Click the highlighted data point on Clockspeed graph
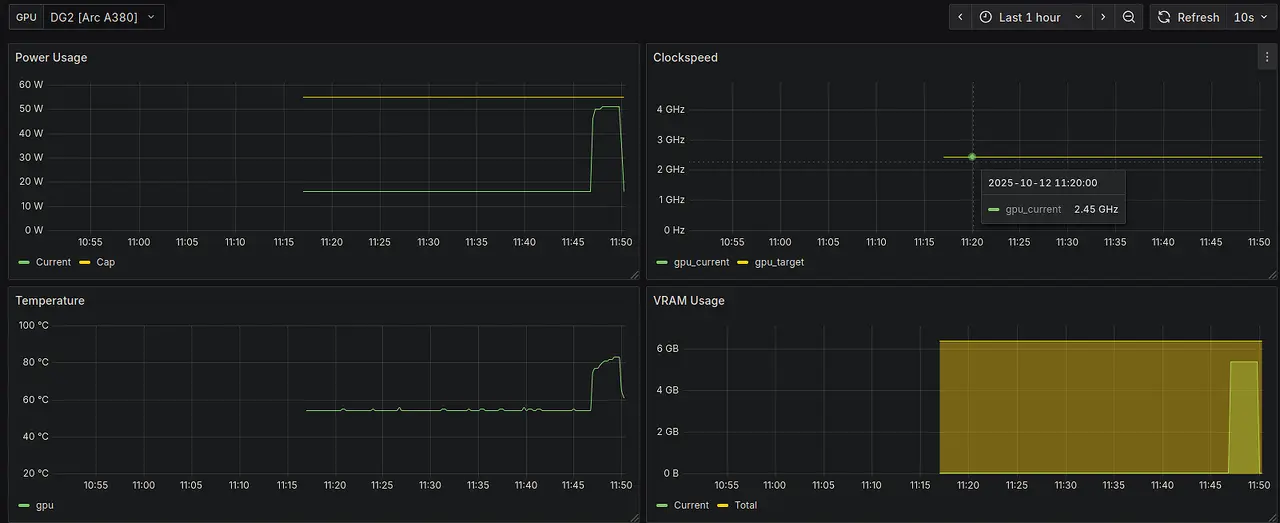The height and width of the screenshot is (523, 1280). coord(972,157)
